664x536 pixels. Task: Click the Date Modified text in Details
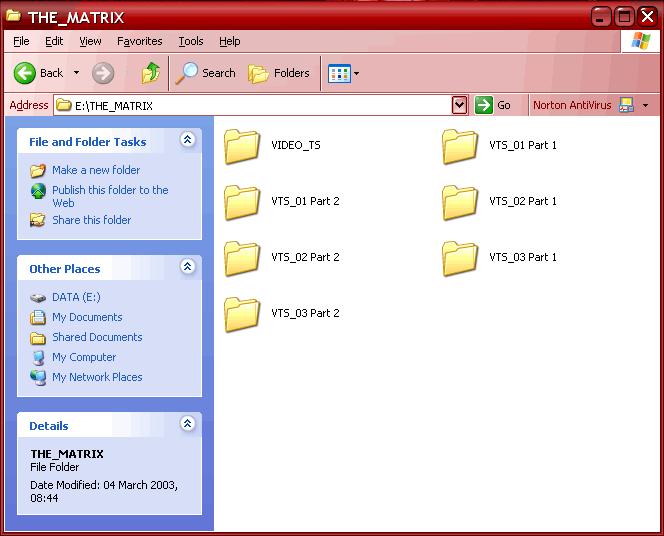tap(104, 492)
